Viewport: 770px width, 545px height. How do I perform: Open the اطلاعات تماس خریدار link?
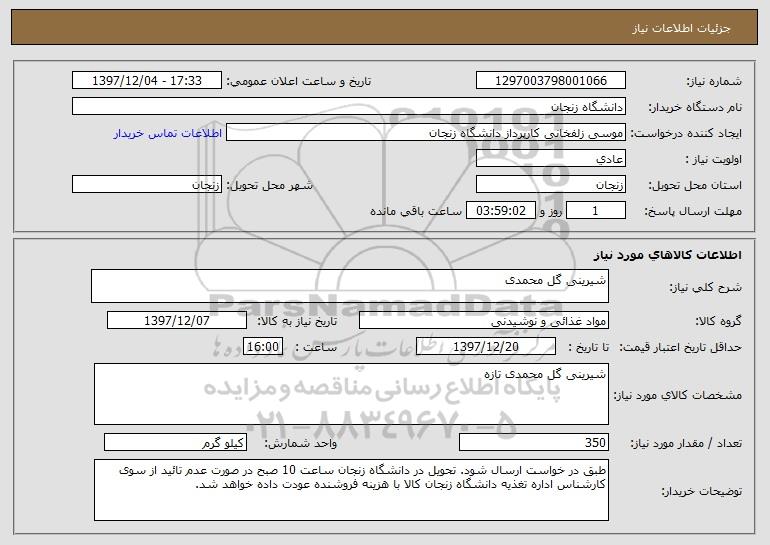point(168,133)
